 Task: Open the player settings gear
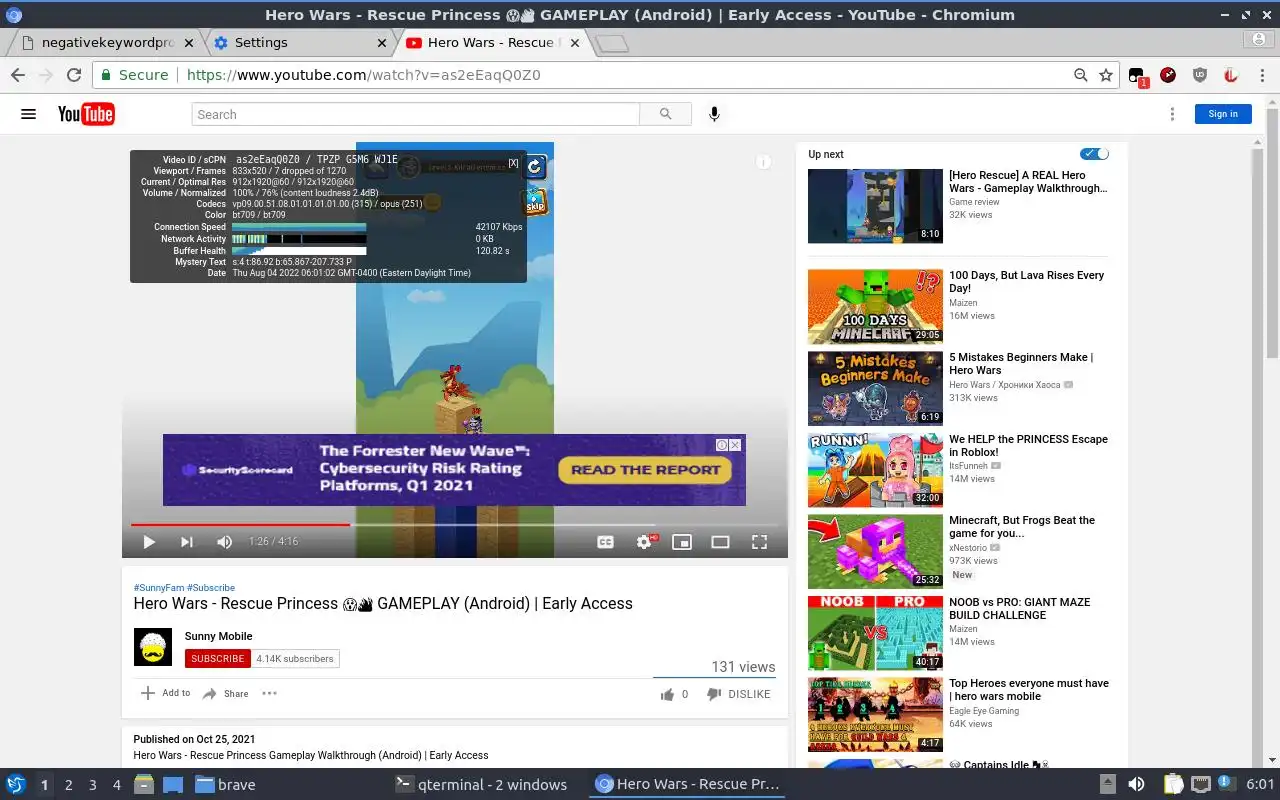pos(644,542)
